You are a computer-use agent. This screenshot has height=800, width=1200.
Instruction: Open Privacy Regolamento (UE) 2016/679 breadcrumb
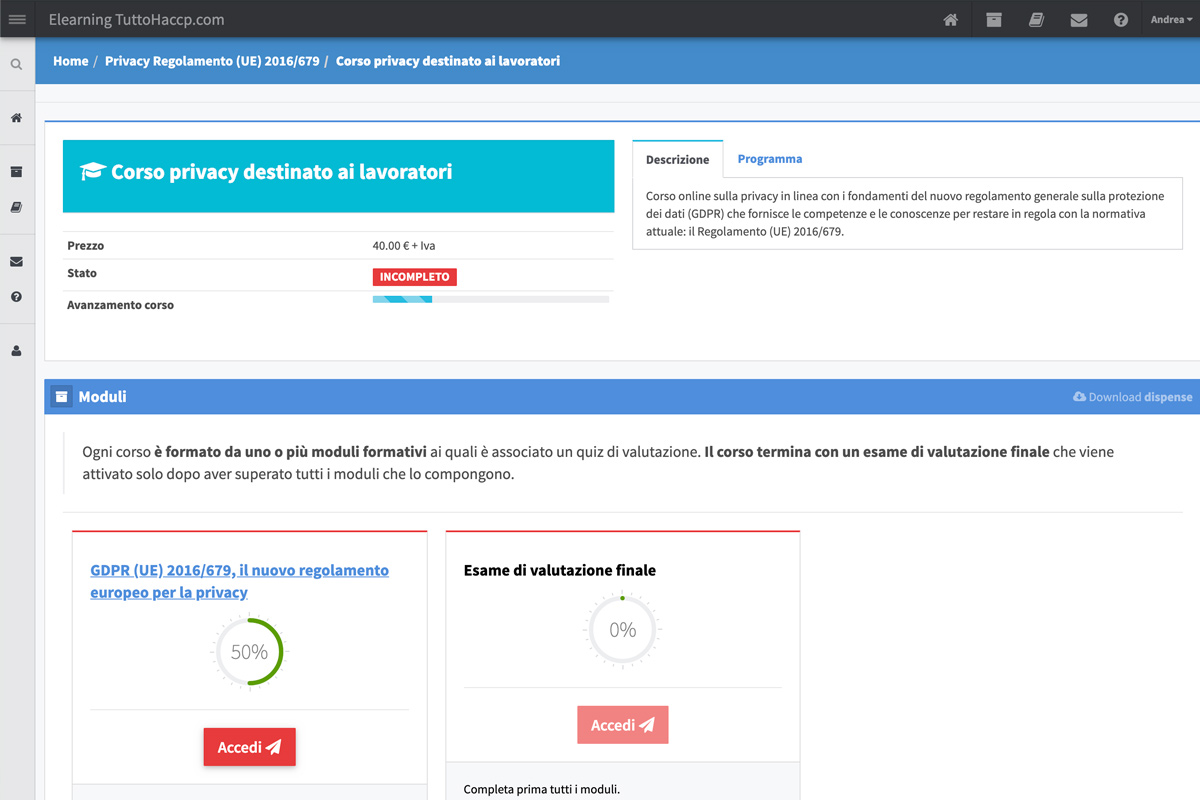point(212,61)
